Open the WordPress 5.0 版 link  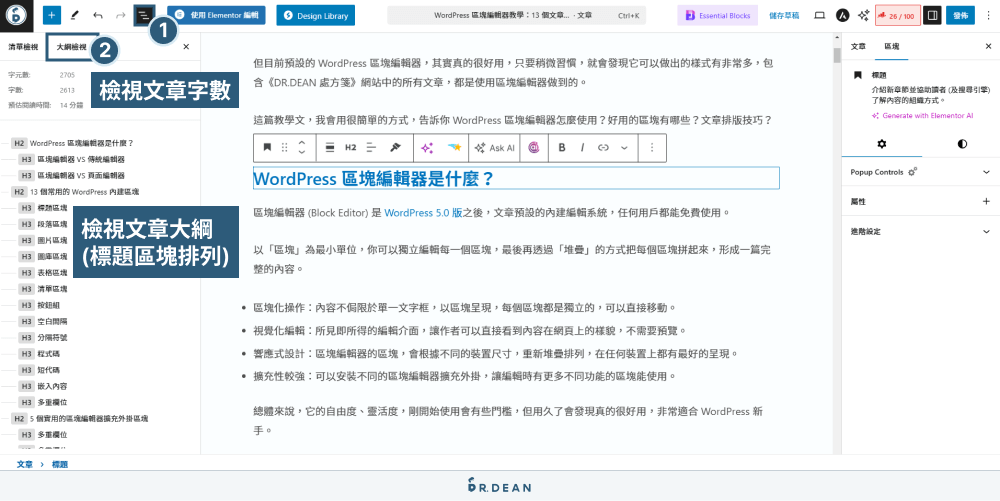click(x=423, y=213)
